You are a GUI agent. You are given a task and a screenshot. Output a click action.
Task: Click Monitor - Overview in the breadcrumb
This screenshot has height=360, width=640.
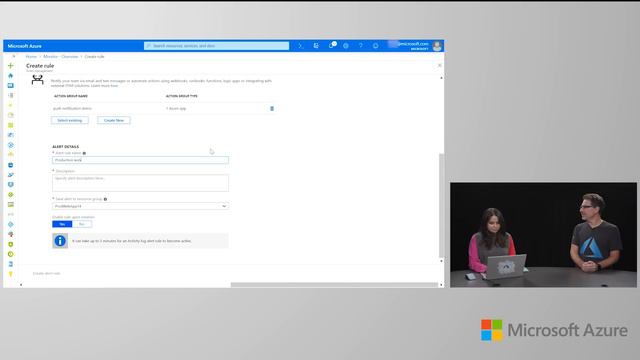tap(61, 56)
